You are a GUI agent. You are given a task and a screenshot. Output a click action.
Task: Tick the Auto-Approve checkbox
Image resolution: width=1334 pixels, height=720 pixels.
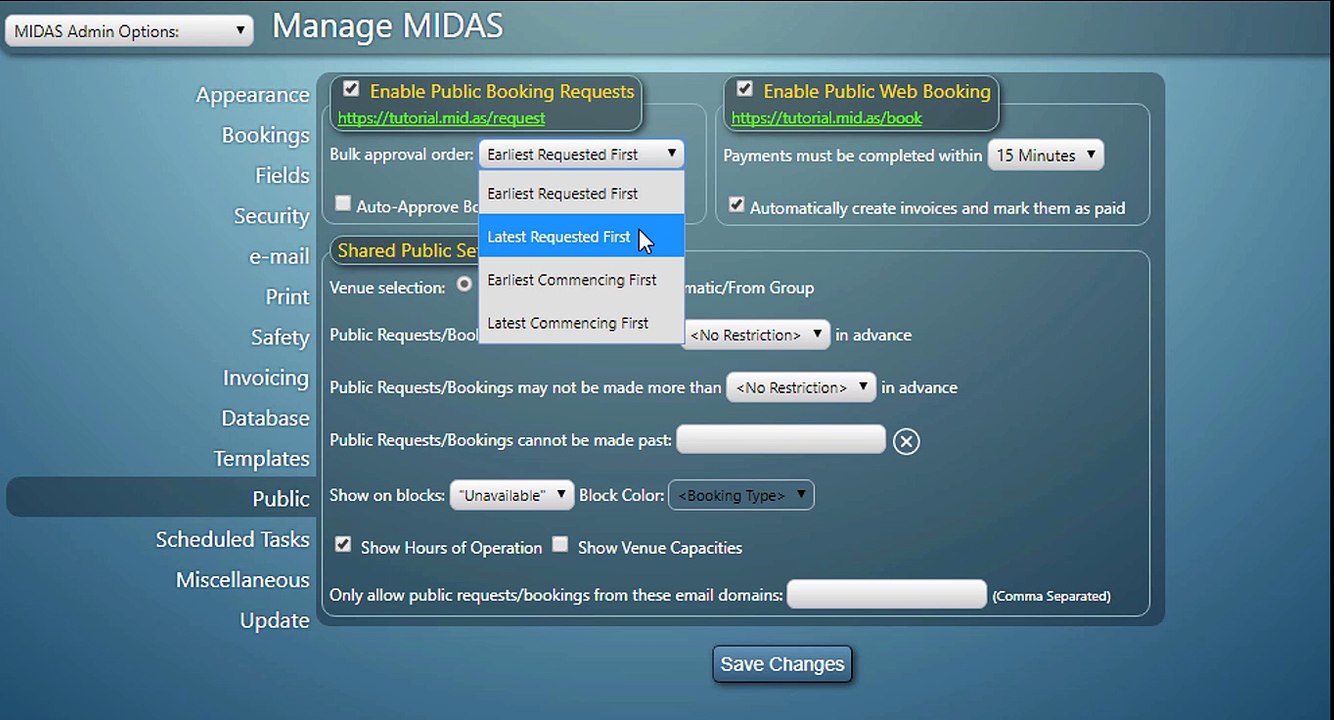343,204
